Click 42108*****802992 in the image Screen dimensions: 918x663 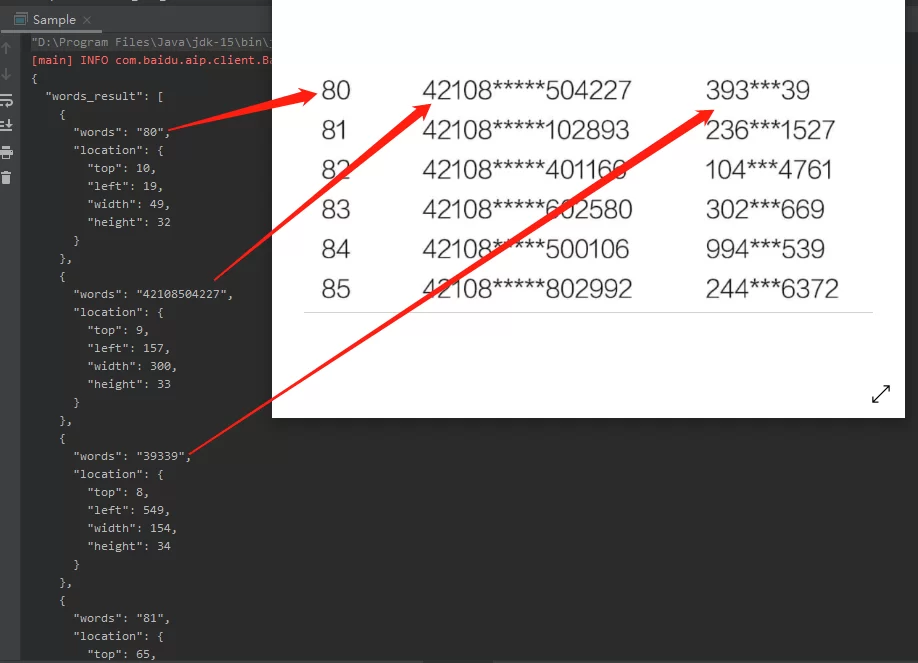point(527,289)
